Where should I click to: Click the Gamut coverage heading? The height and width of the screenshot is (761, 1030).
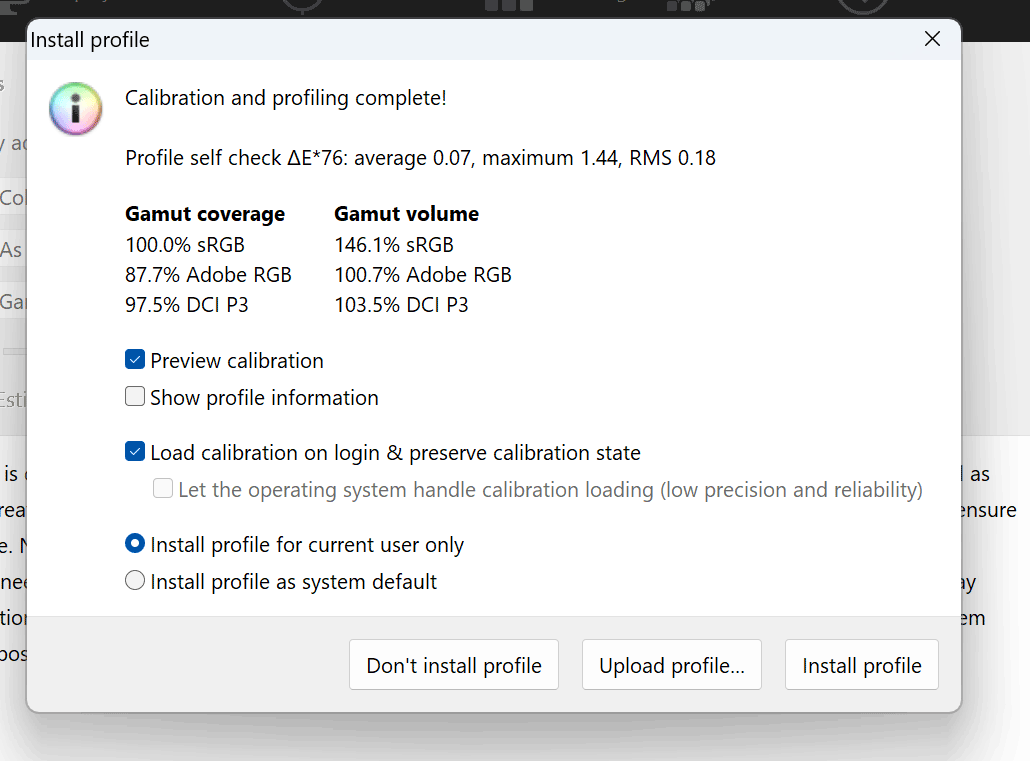205,214
